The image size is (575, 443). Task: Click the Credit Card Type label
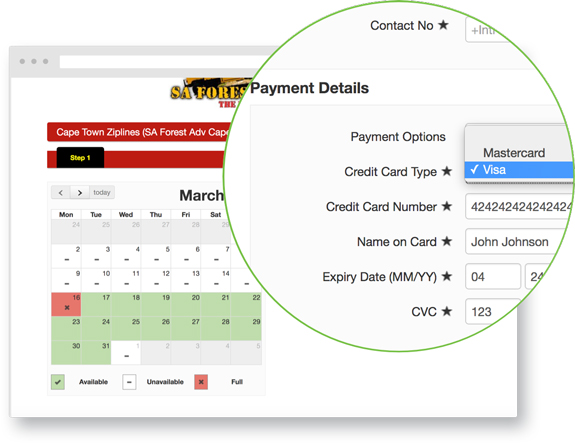[x=391, y=172]
